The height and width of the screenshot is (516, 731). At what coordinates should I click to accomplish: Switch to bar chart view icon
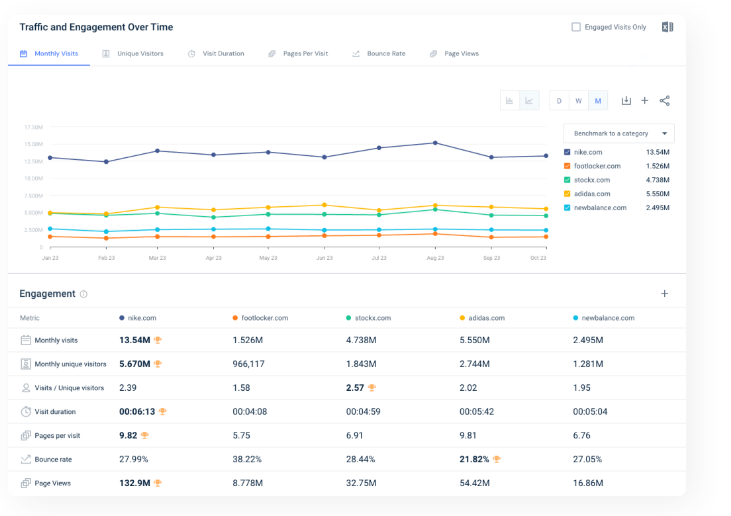click(510, 101)
